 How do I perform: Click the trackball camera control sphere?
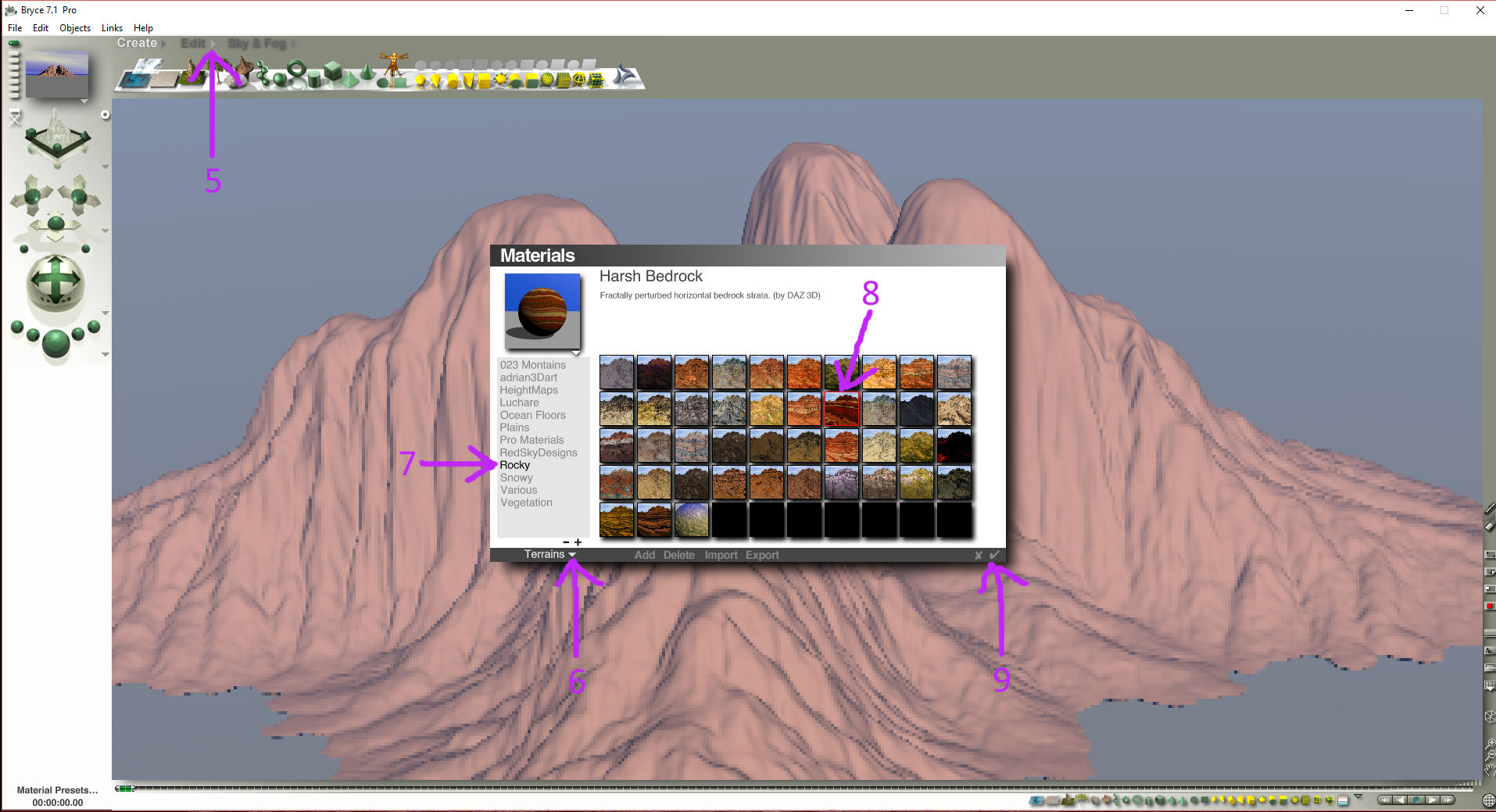tap(55, 281)
